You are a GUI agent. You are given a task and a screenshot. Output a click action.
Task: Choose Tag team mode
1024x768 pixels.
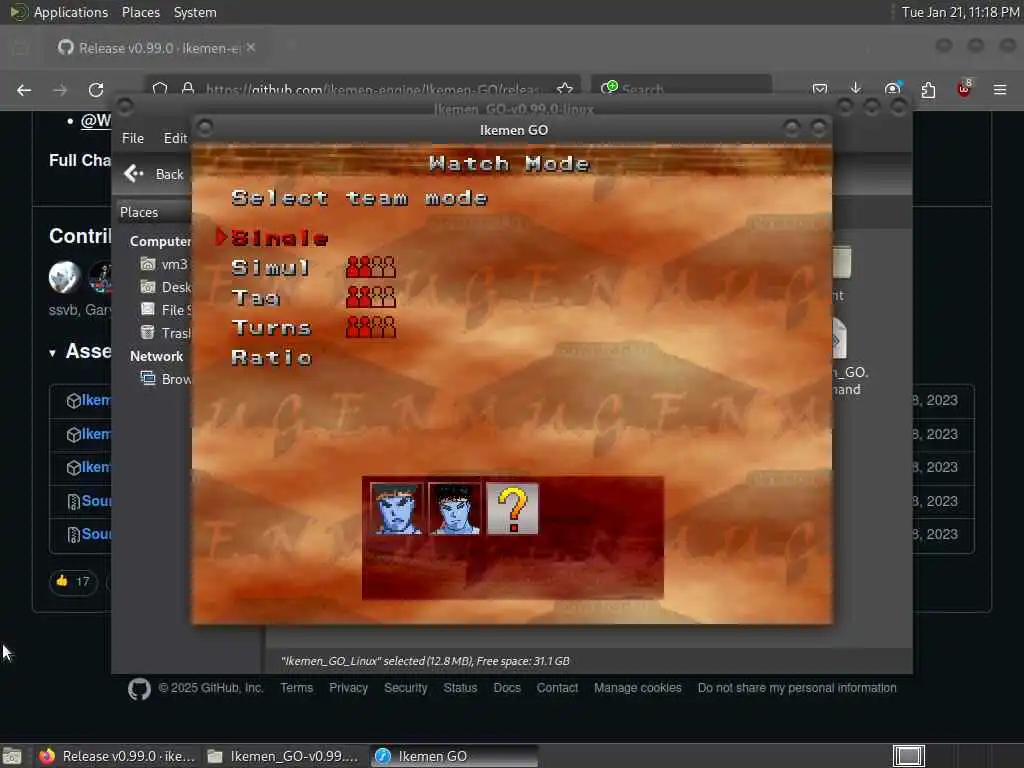point(255,298)
